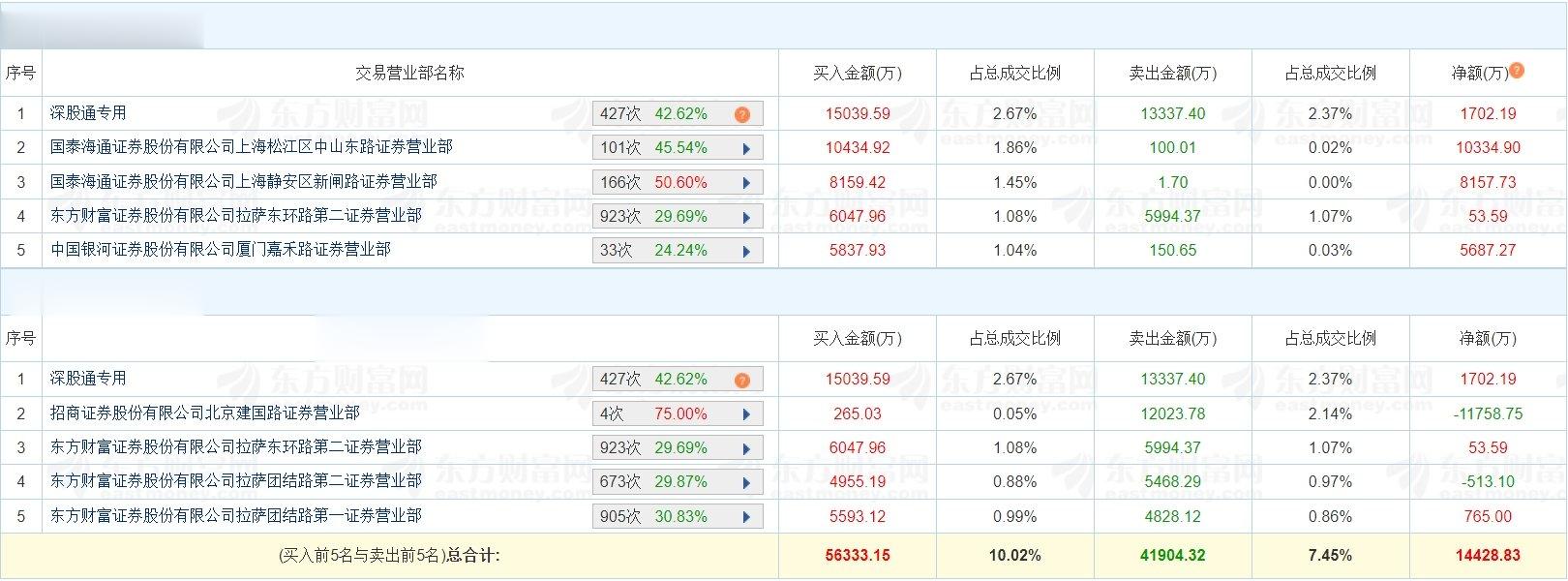Click arrow in bottom table 923次 29.69% box
This screenshot has height=581, width=1568.
coord(746,448)
